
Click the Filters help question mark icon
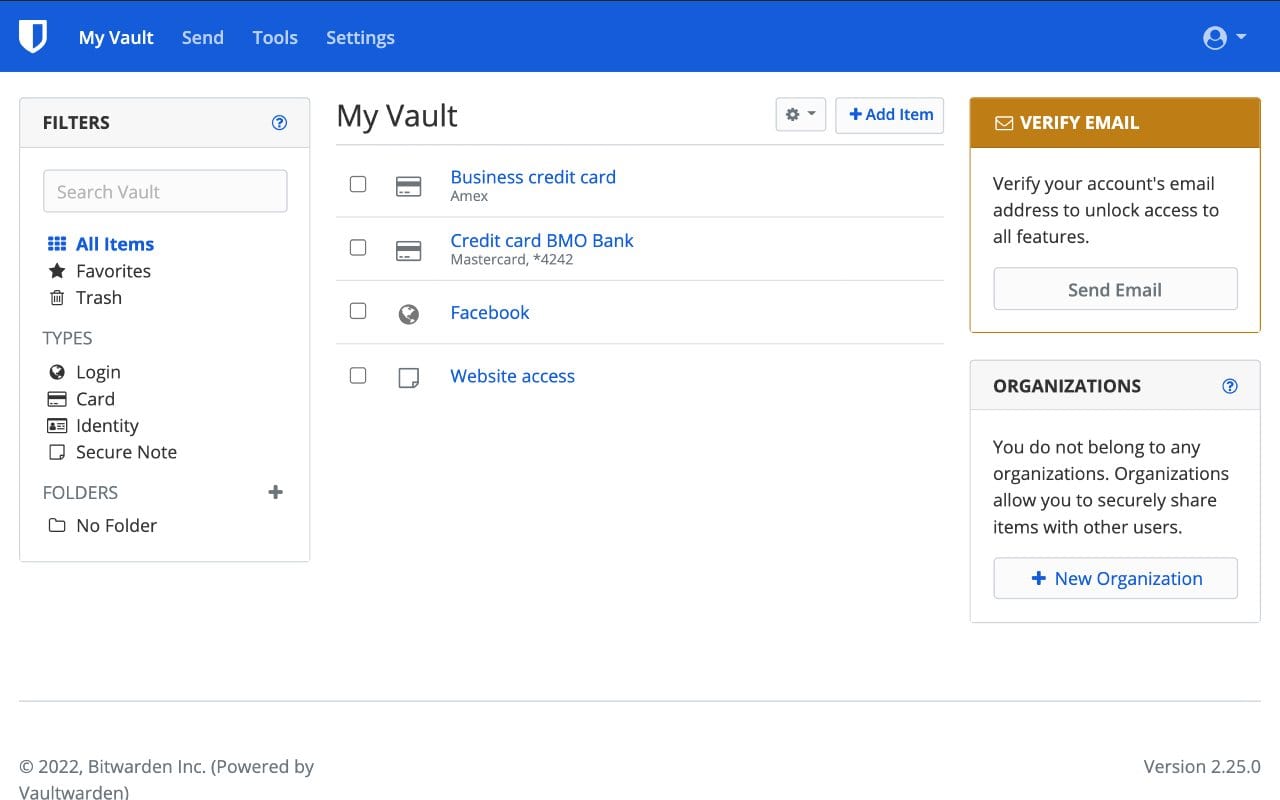point(279,123)
